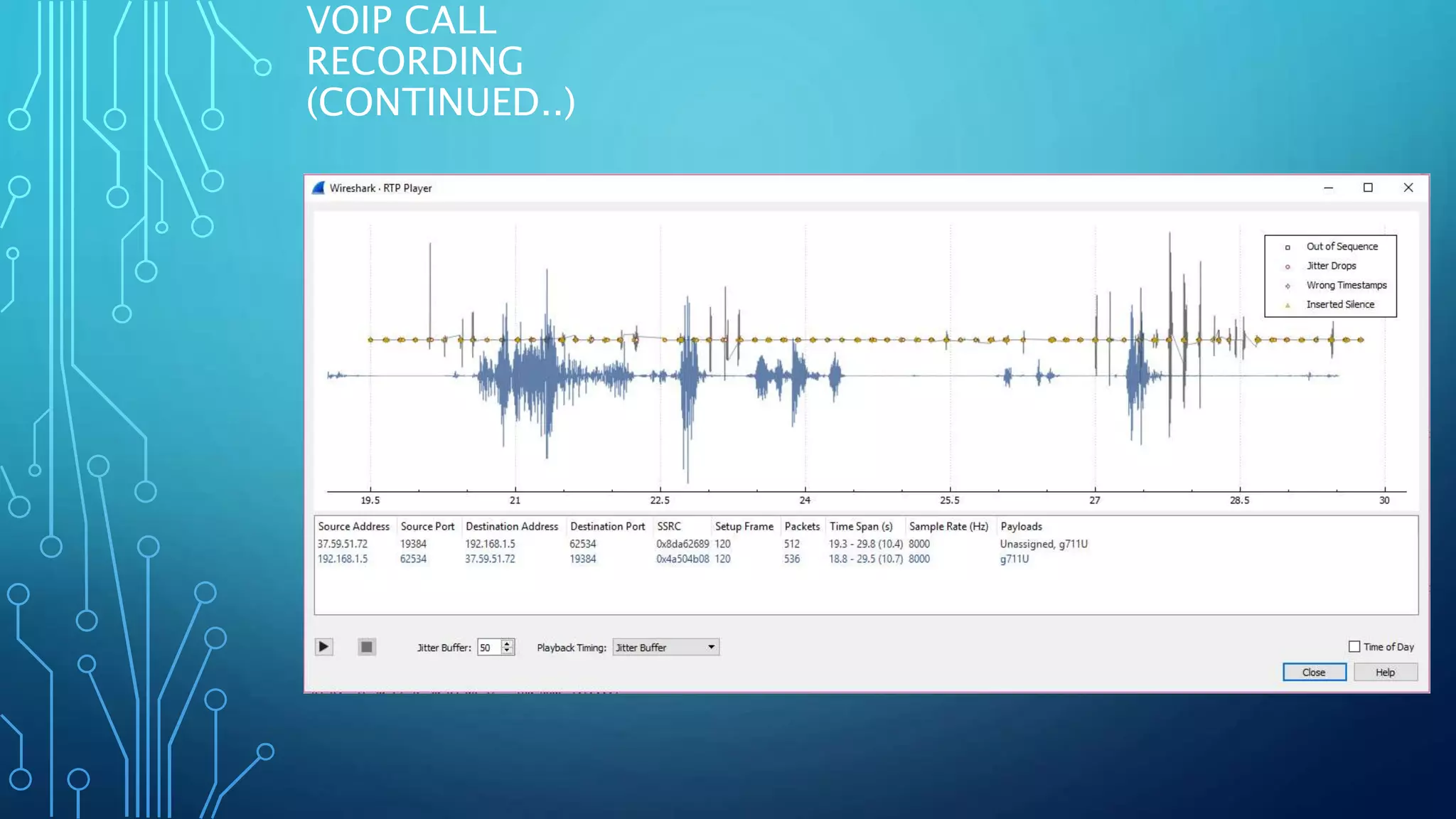1456x819 pixels.
Task: Sort by the Source Address column header
Action: pos(354,527)
